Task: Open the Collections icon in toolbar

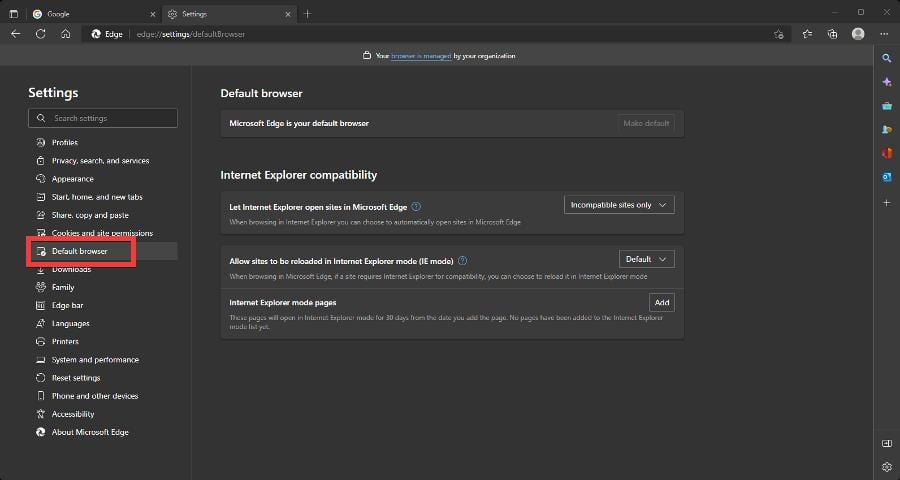Action: (832, 34)
